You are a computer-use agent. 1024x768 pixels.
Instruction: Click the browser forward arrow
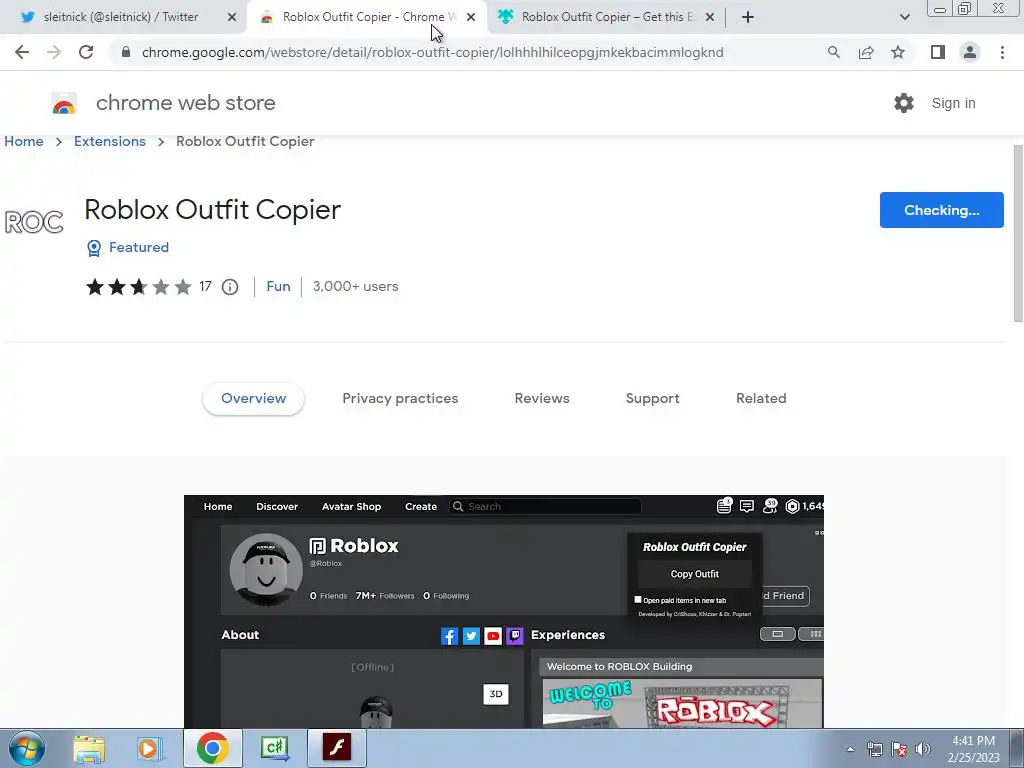54,52
